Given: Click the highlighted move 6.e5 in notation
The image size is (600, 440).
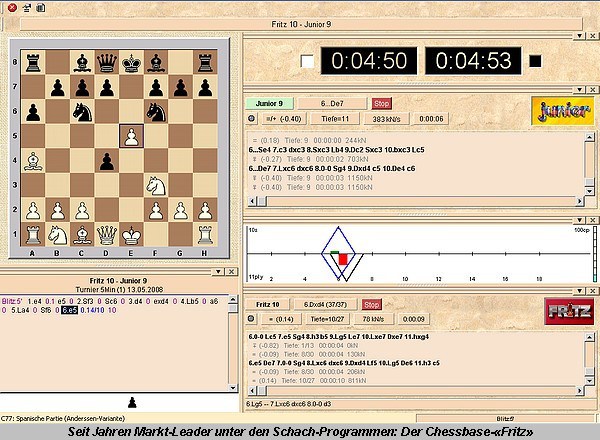Looking at the screenshot, I should (x=69, y=310).
